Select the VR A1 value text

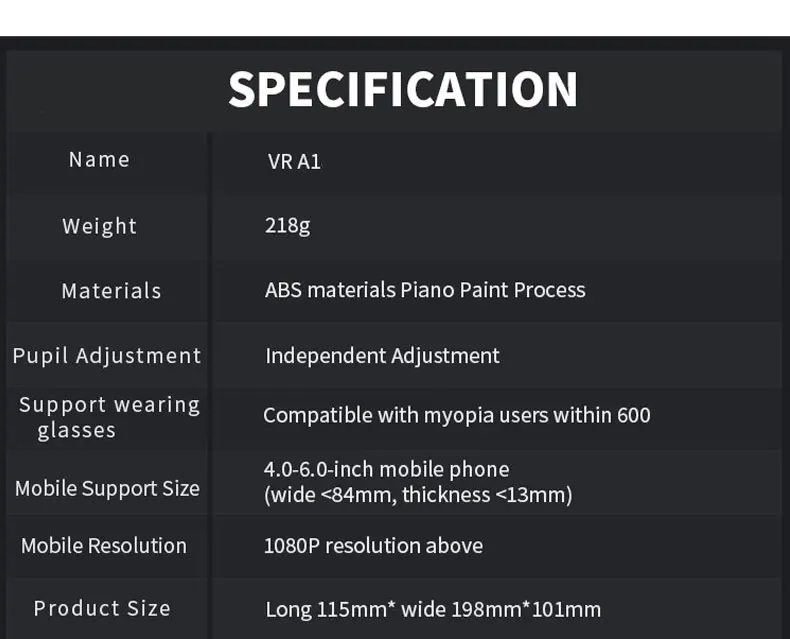[294, 162]
